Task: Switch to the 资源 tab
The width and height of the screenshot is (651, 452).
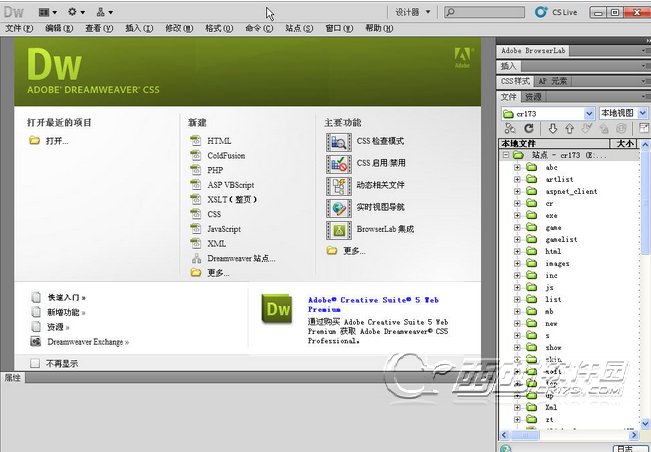Action: pos(533,97)
